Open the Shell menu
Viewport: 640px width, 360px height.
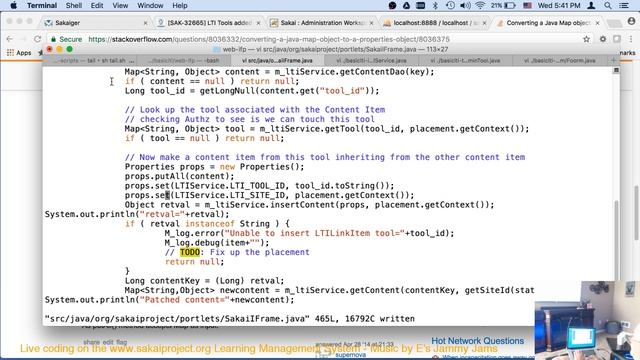(74, 5)
